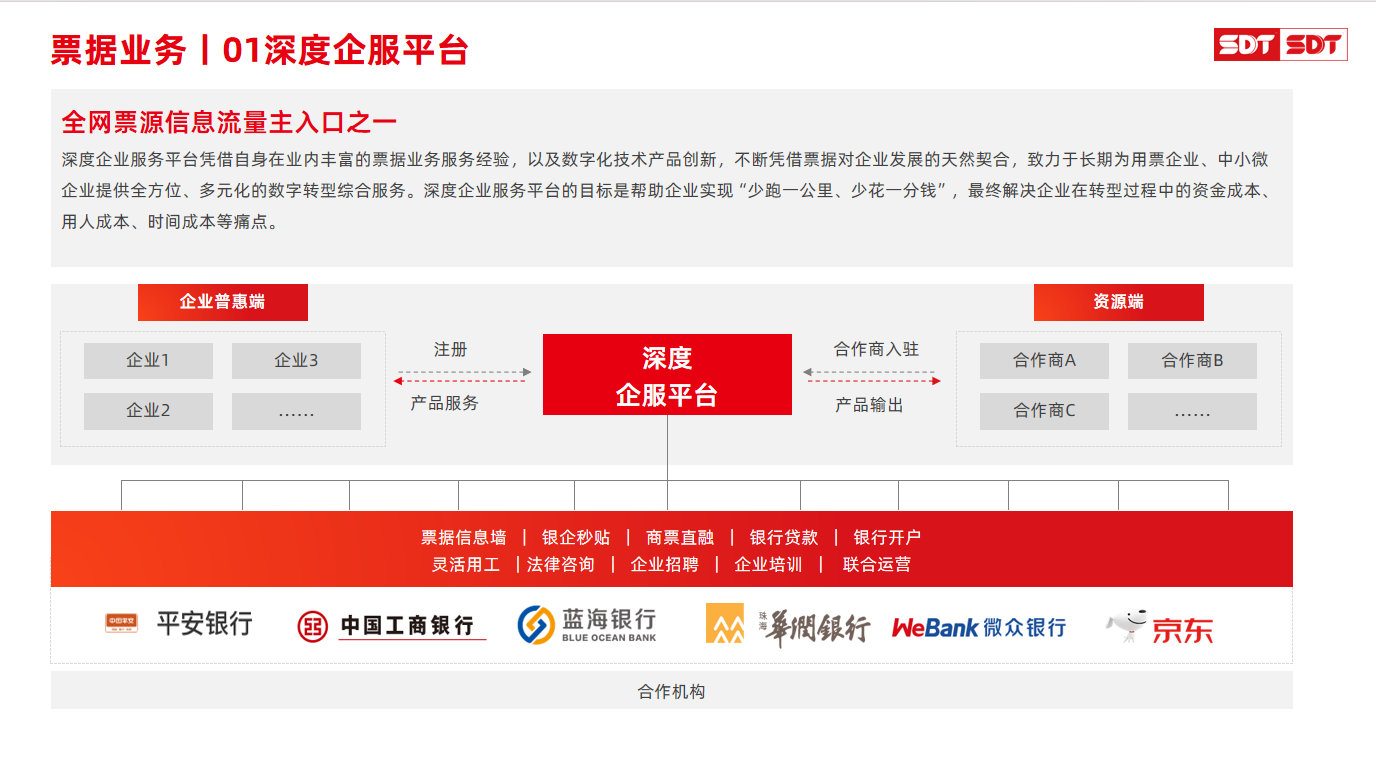Click the 京东 JD logo
Viewport: 1376px width, 777px height.
pos(1160,627)
